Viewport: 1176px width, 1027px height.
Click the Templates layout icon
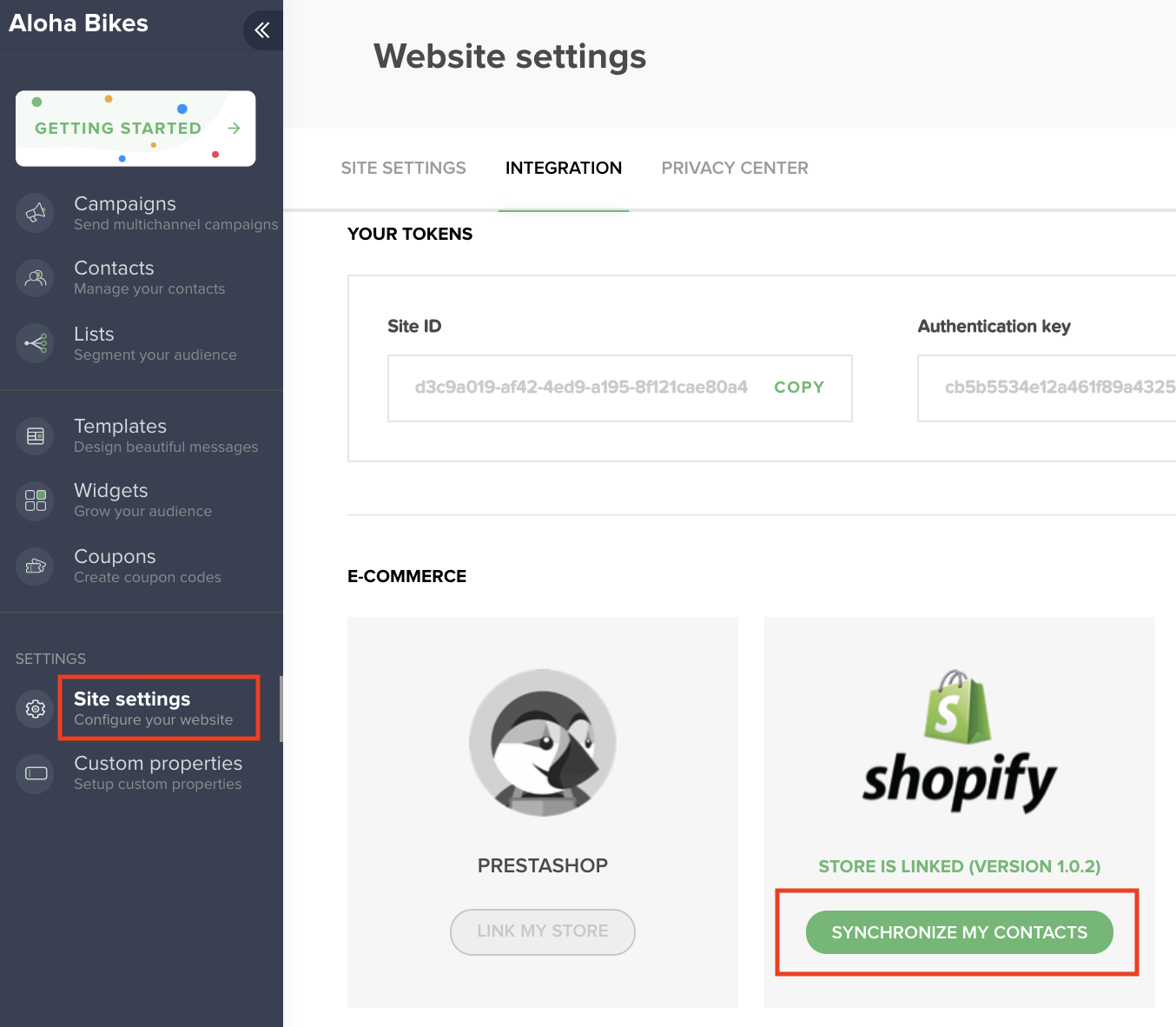[36, 435]
